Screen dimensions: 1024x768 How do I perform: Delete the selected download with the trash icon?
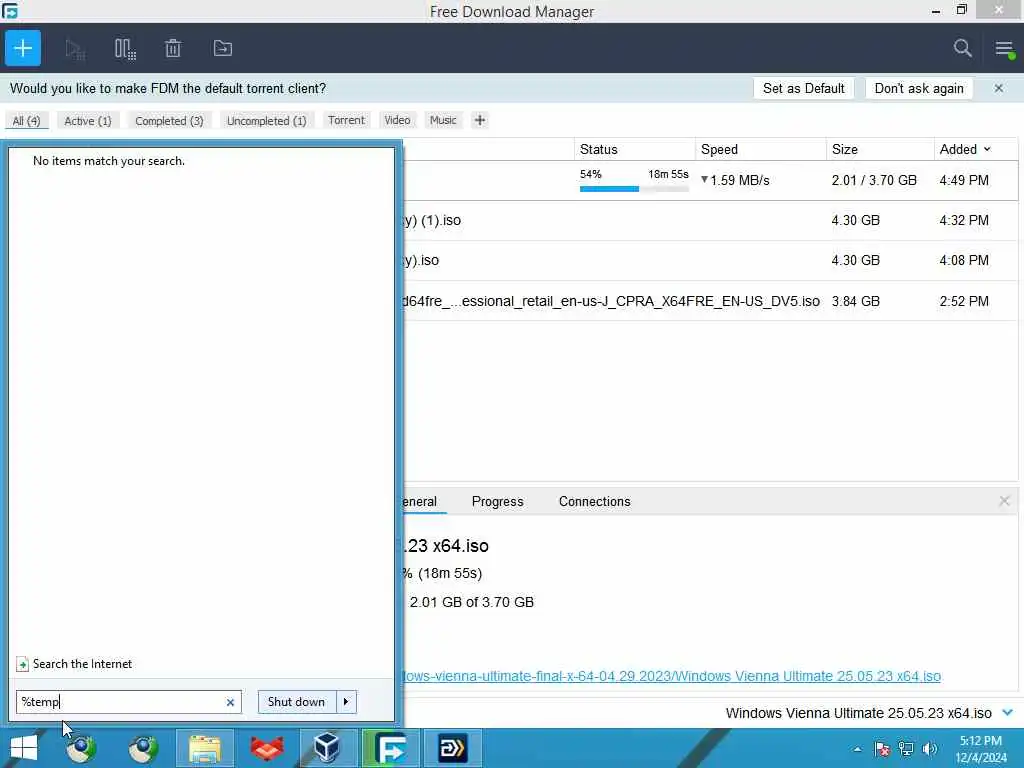(x=173, y=48)
